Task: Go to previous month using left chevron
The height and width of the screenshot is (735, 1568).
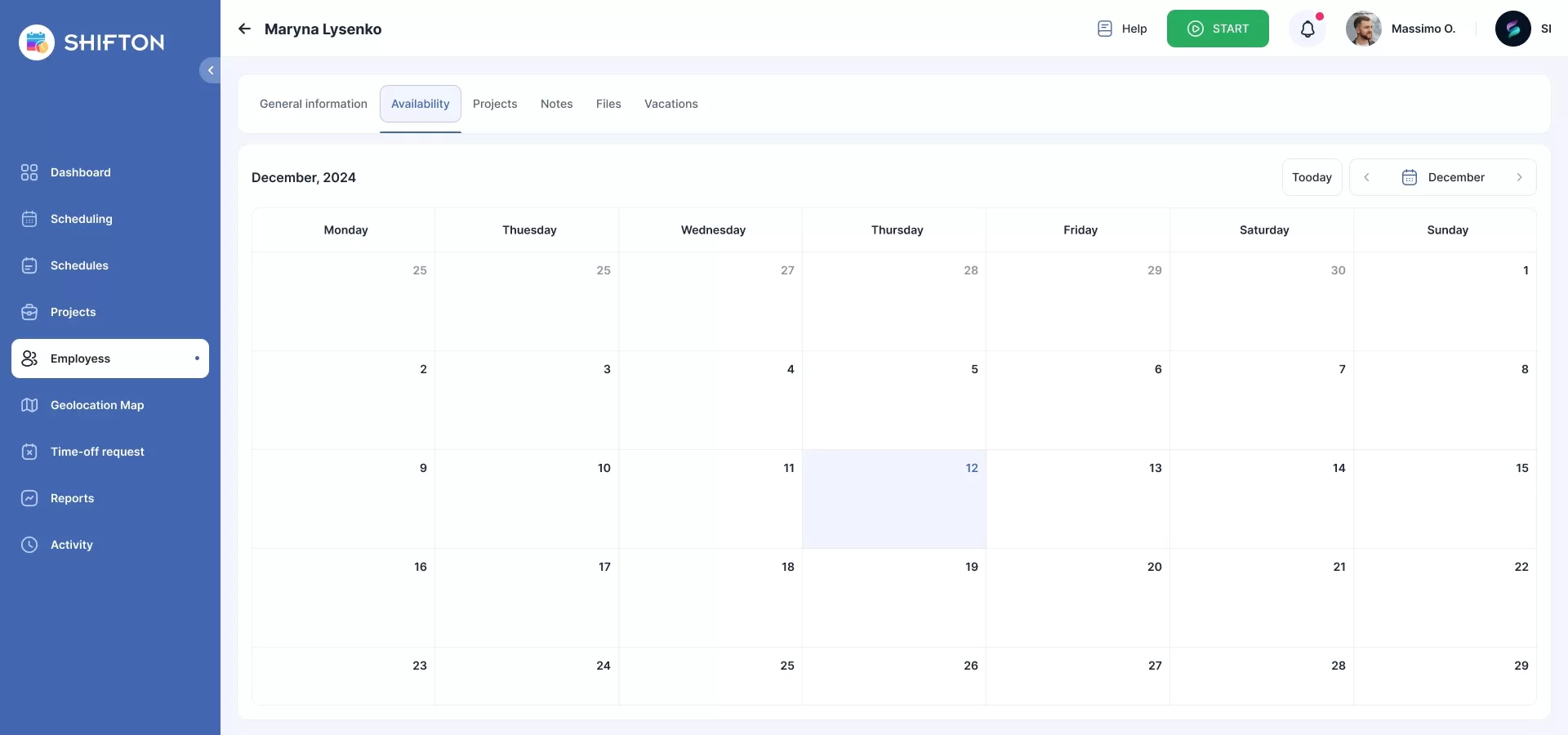Action: [1366, 177]
